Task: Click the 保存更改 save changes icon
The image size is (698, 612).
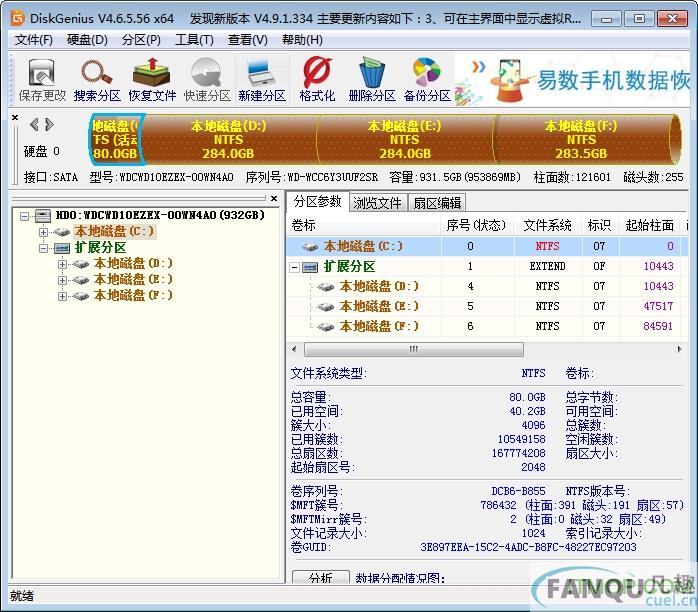Action: point(42,80)
